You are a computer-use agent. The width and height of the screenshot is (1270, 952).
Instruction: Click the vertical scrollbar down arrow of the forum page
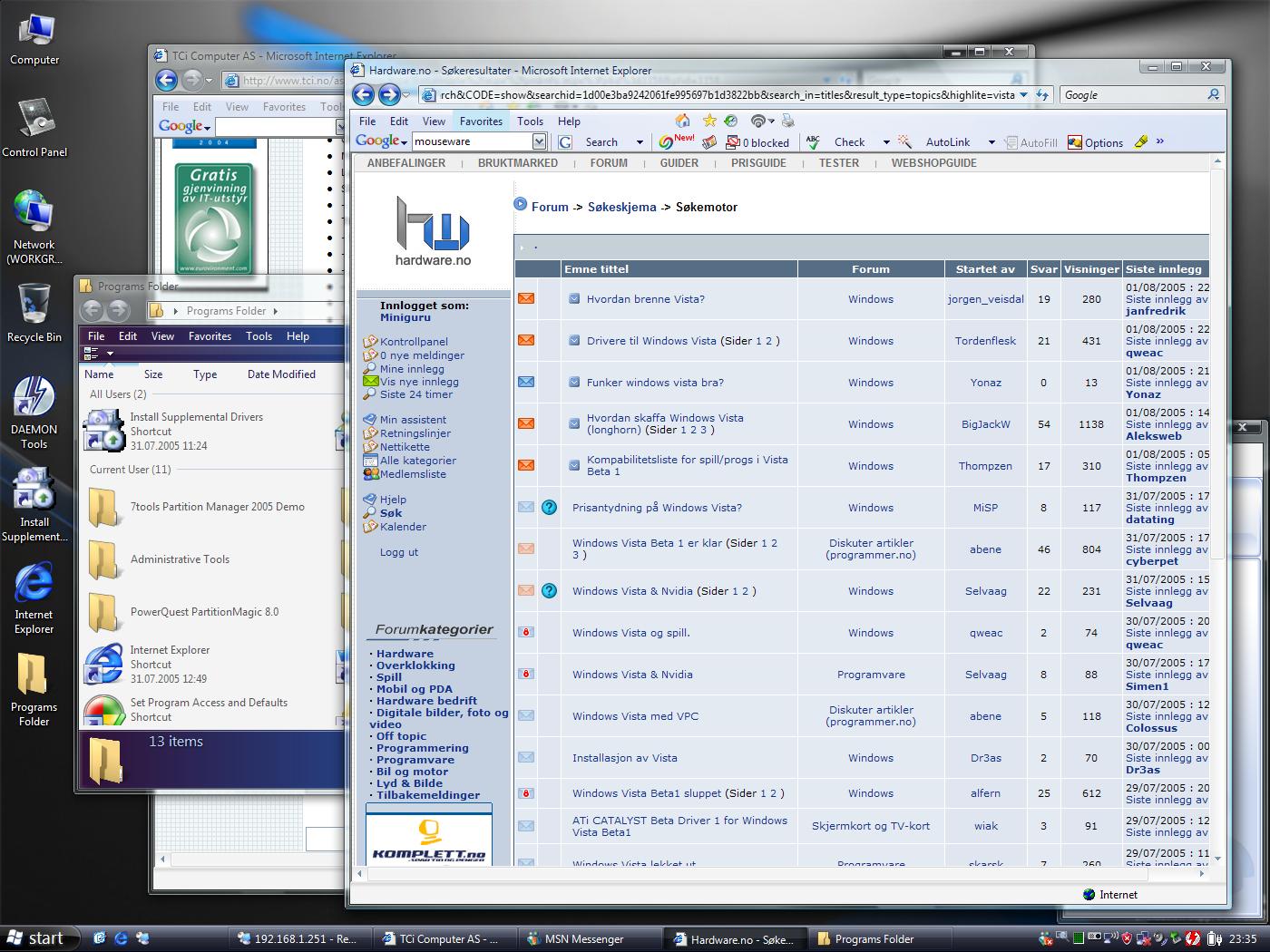tap(1216, 857)
